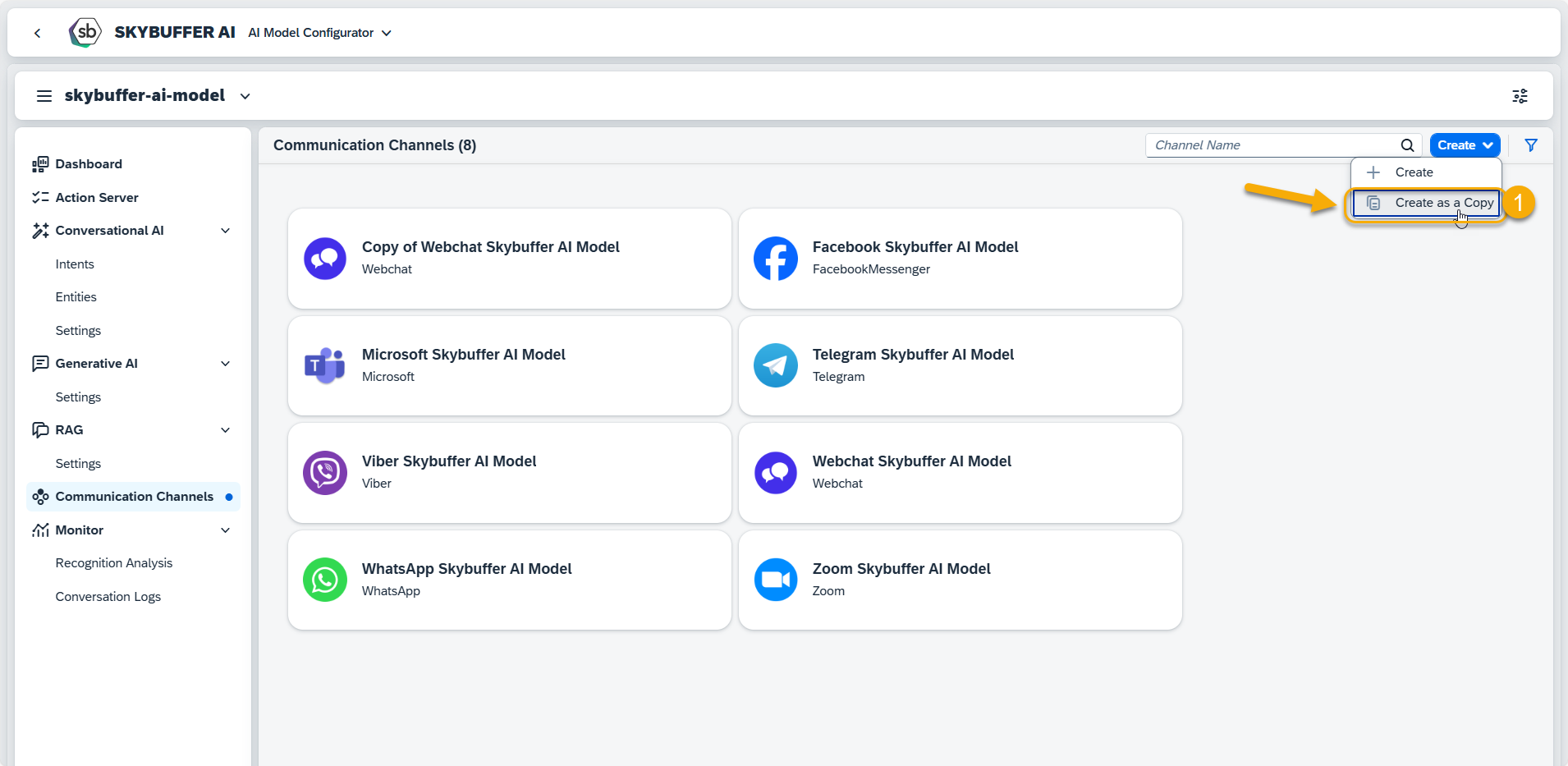Open Settings under Generative AI

pos(78,397)
